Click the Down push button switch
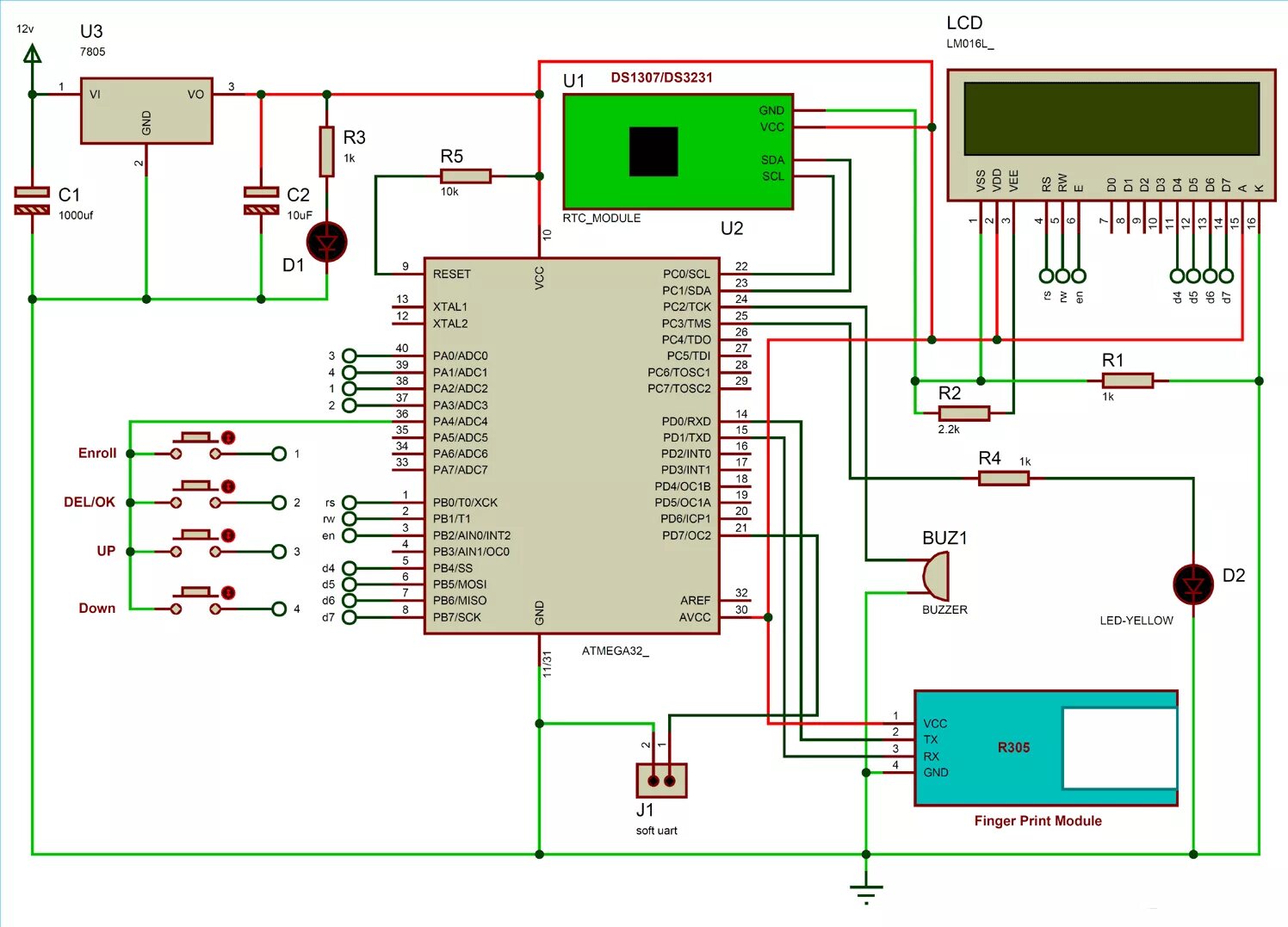The height and width of the screenshot is (927, 1288). (195, 601)
